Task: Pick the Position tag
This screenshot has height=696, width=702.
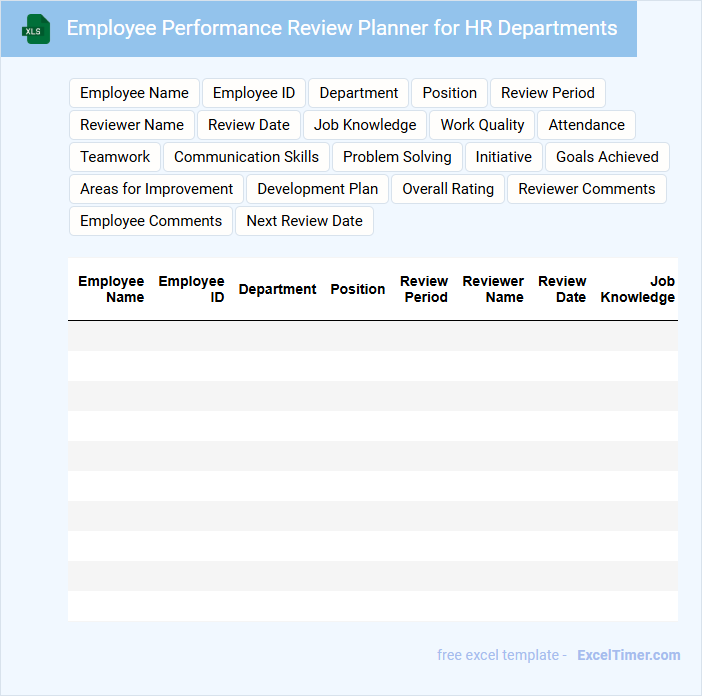Action: click(x=449, y=93)
